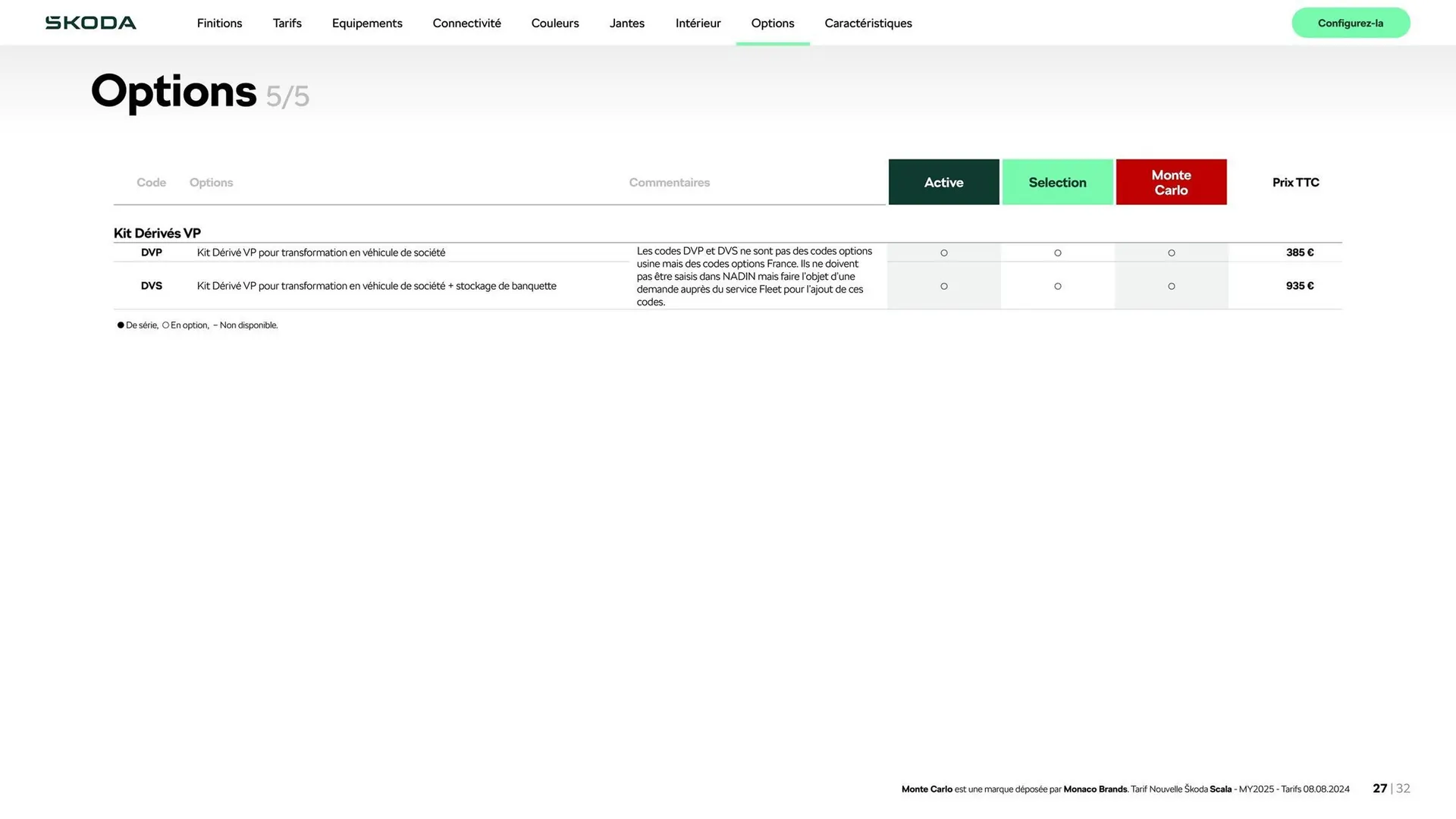Switch to the Connectivité tab
This screenshot has width=1456, height=819.
[x=466, y=24]
